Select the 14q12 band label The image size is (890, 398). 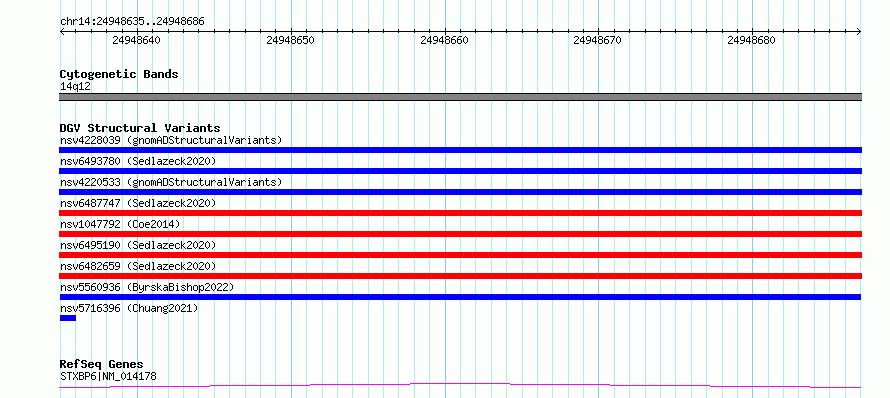(75, 86)
